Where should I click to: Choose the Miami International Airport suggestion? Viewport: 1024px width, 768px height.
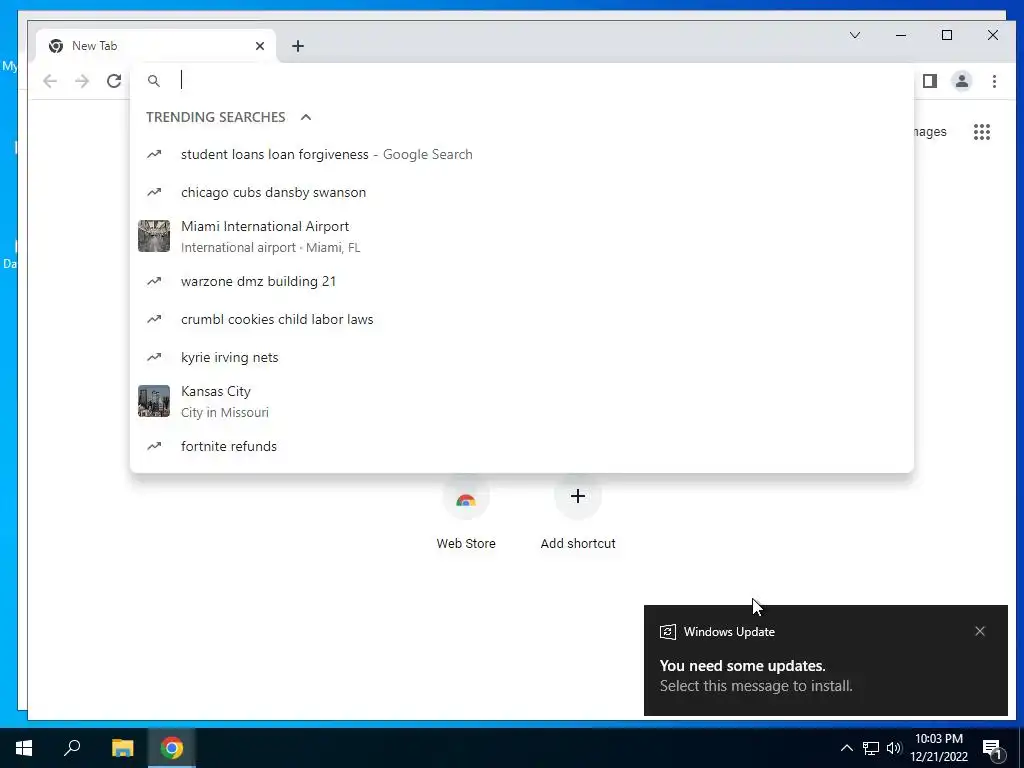tap(522, 236)
